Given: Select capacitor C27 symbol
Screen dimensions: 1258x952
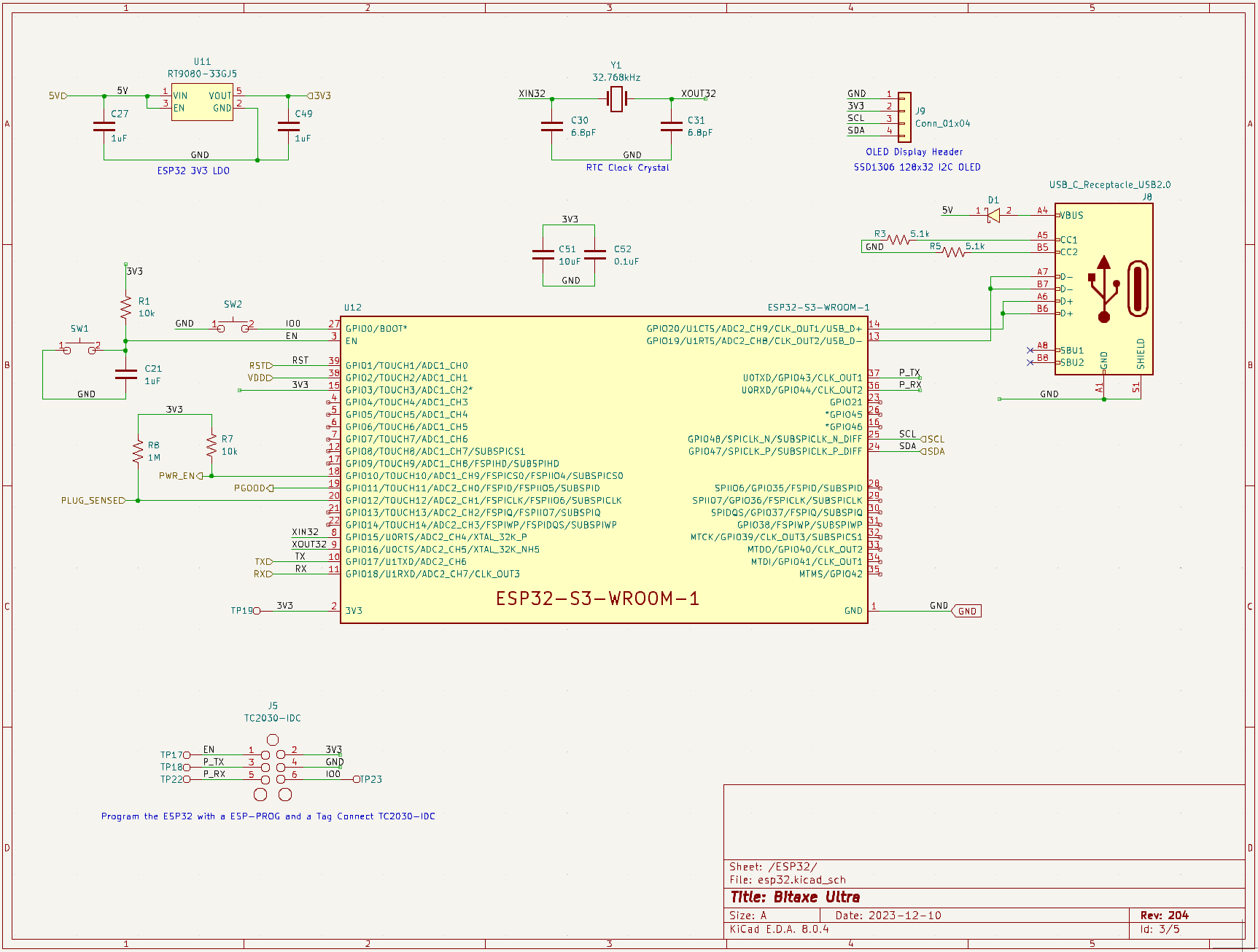Looking at the screenshot, I should point(104,126).
